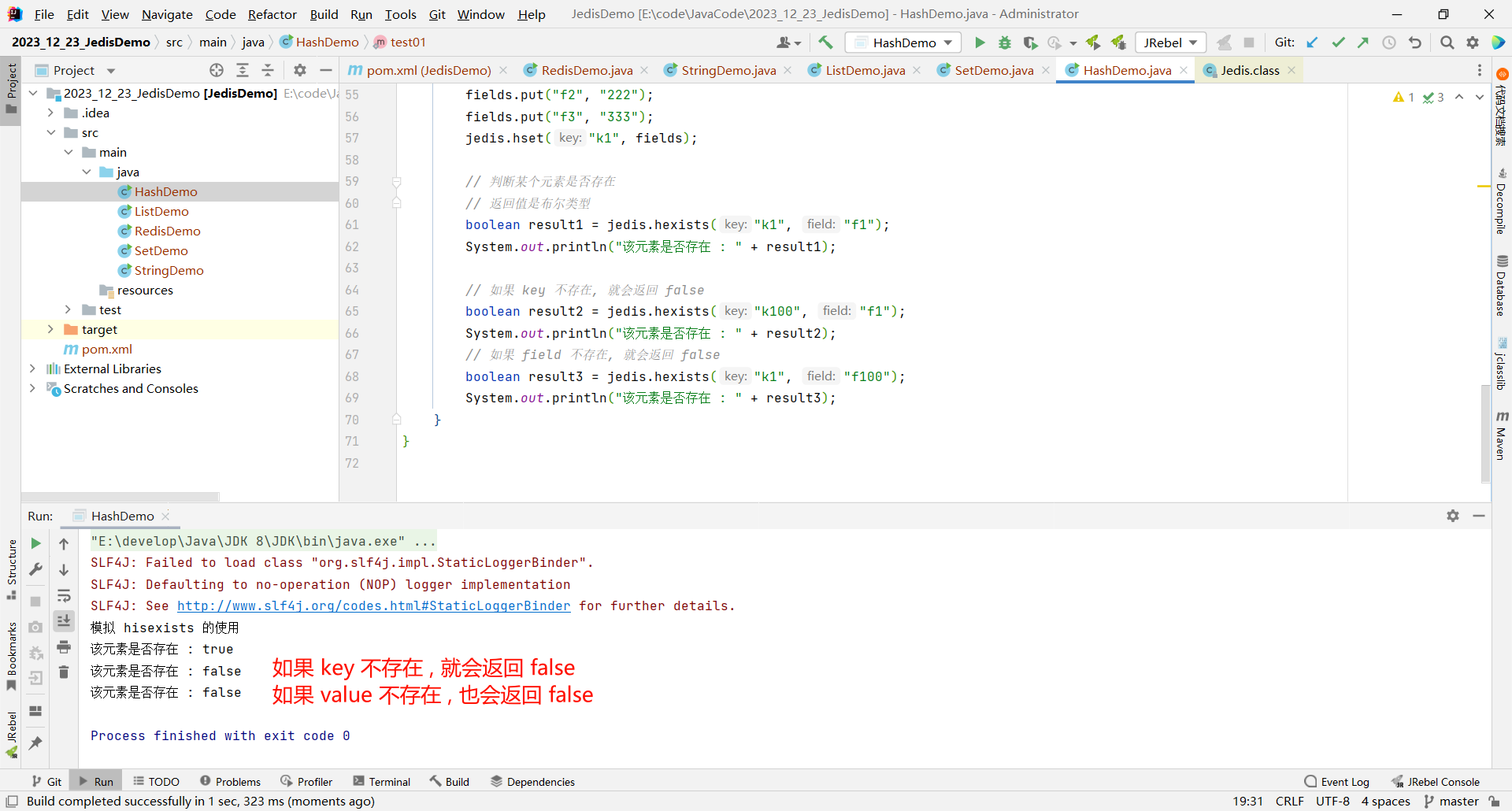Expand all in Project panel toolbar
Viewport: 1512px width, 811px height.
point(243,70)
